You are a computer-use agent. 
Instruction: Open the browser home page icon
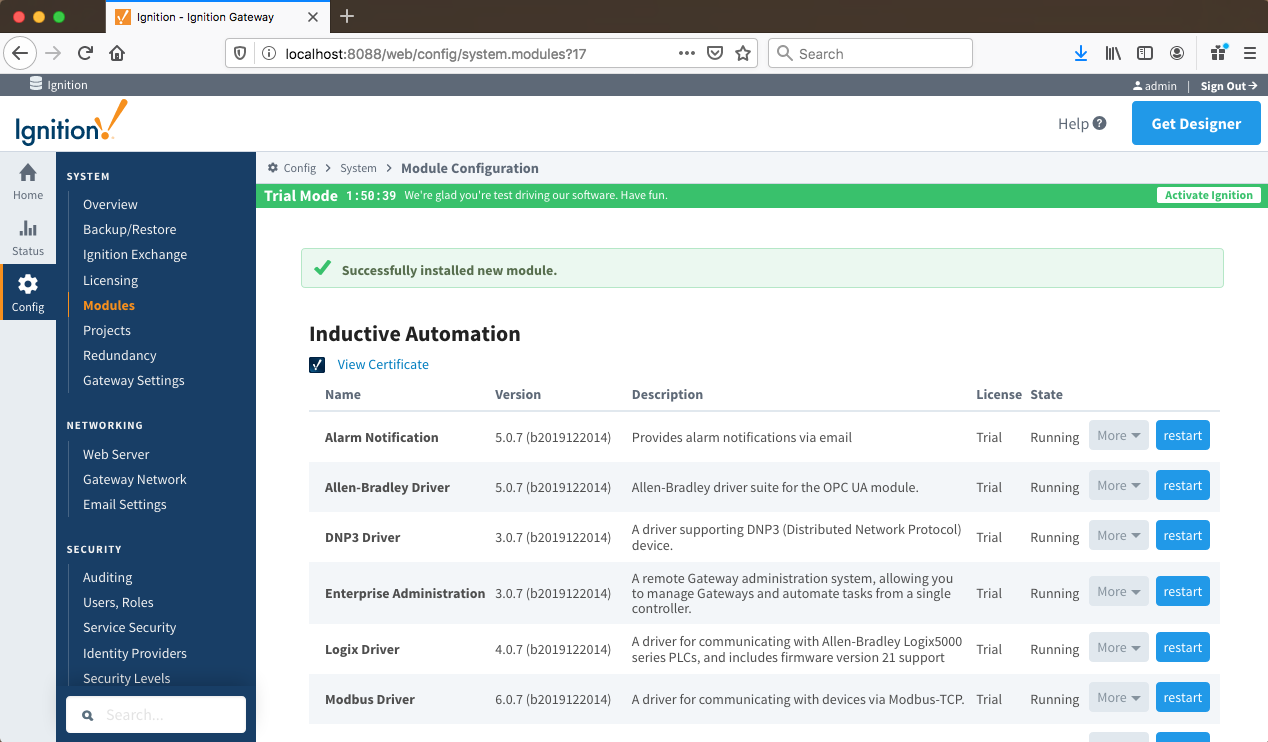tap(117, 53)
